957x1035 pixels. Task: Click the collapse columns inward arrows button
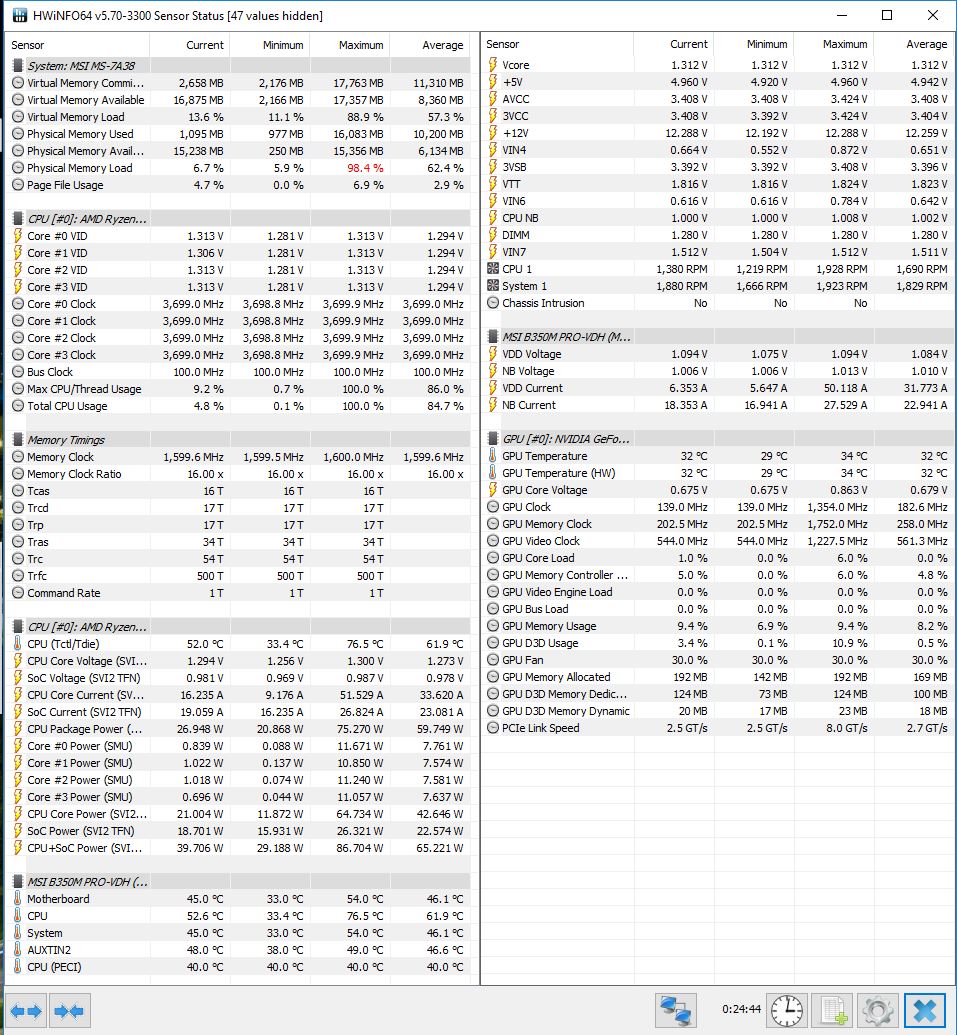pyautogui.click(x=70, y=1011)
